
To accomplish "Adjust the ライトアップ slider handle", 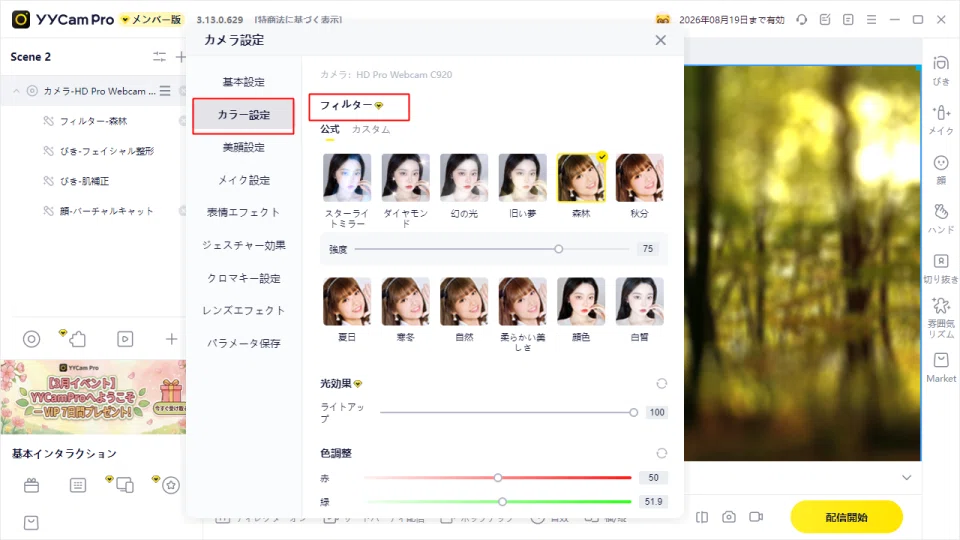I will click(x=633, y=413).
